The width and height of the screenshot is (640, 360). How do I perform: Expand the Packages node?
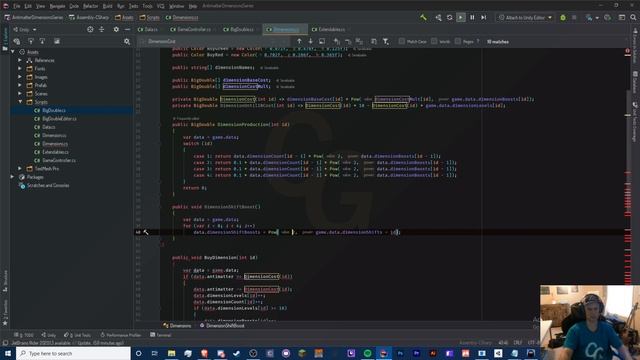[x=13, y=177]
